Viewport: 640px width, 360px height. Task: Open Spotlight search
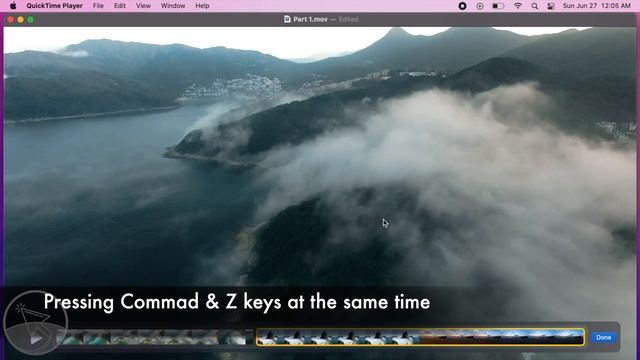[534, 6]
